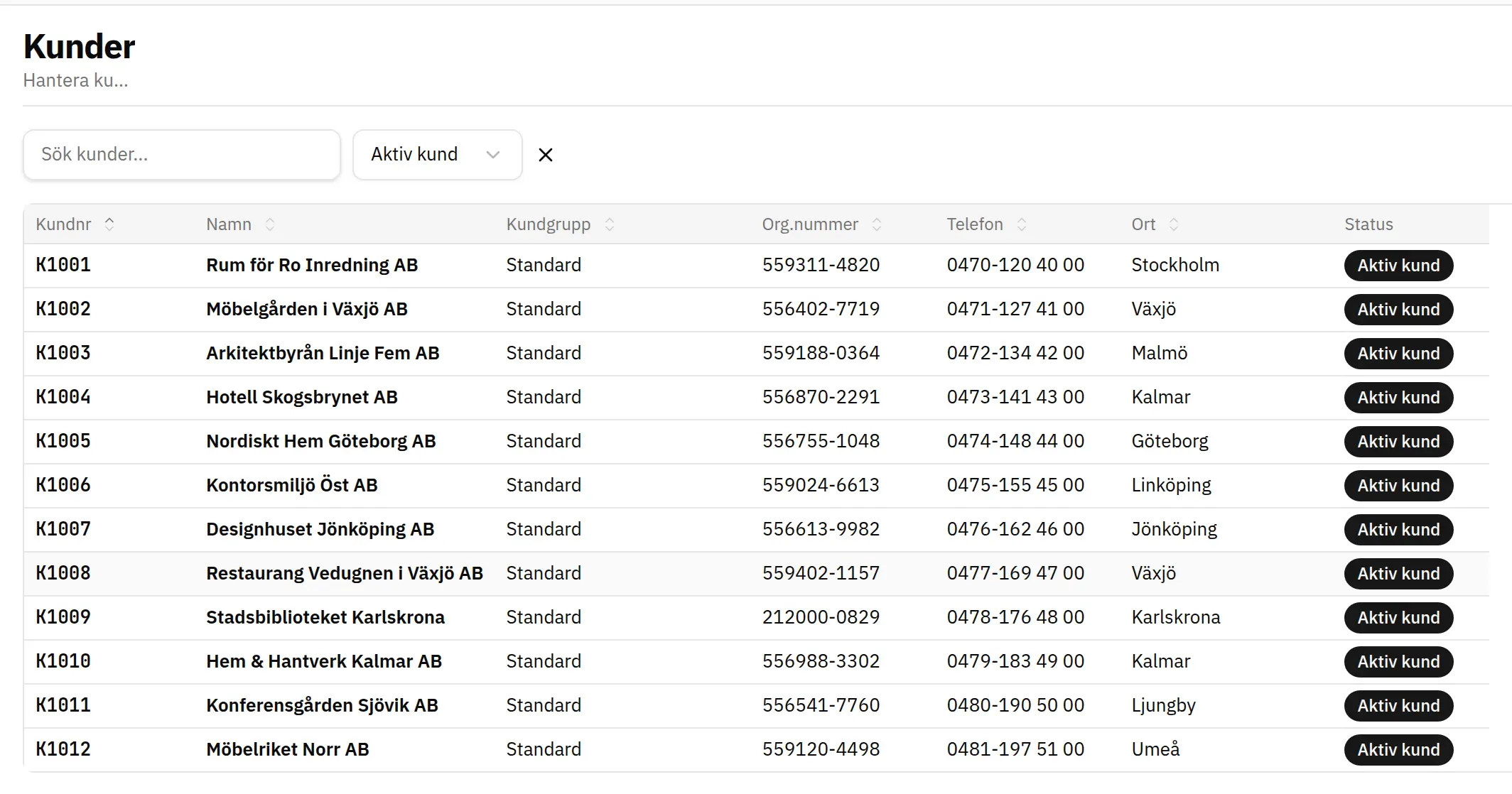
Task: Open Arkitektbyrån Linje Fem AB row
Action: 756,354
